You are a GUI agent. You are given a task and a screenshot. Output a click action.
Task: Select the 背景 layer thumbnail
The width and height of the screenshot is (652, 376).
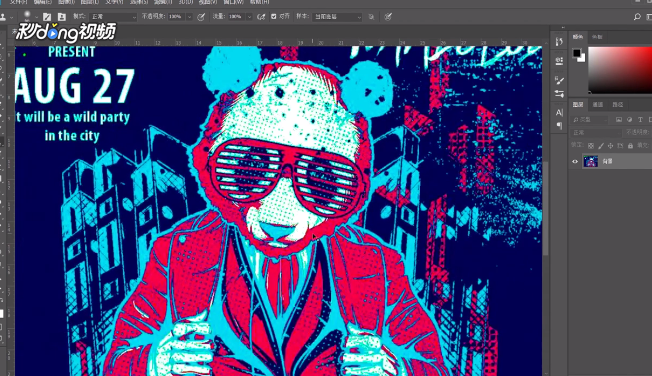tap(590, 161)
